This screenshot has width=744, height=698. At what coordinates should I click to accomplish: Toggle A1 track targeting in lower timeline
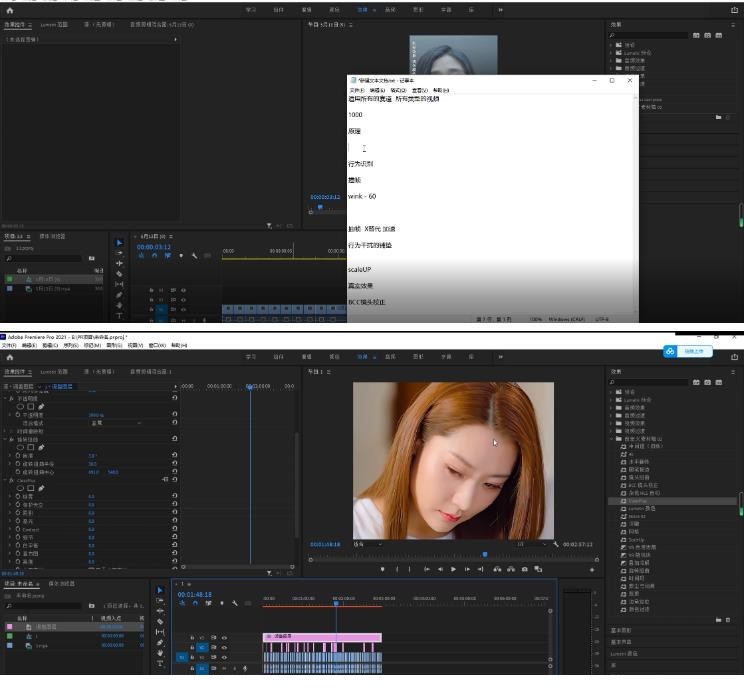click(202, 668)
